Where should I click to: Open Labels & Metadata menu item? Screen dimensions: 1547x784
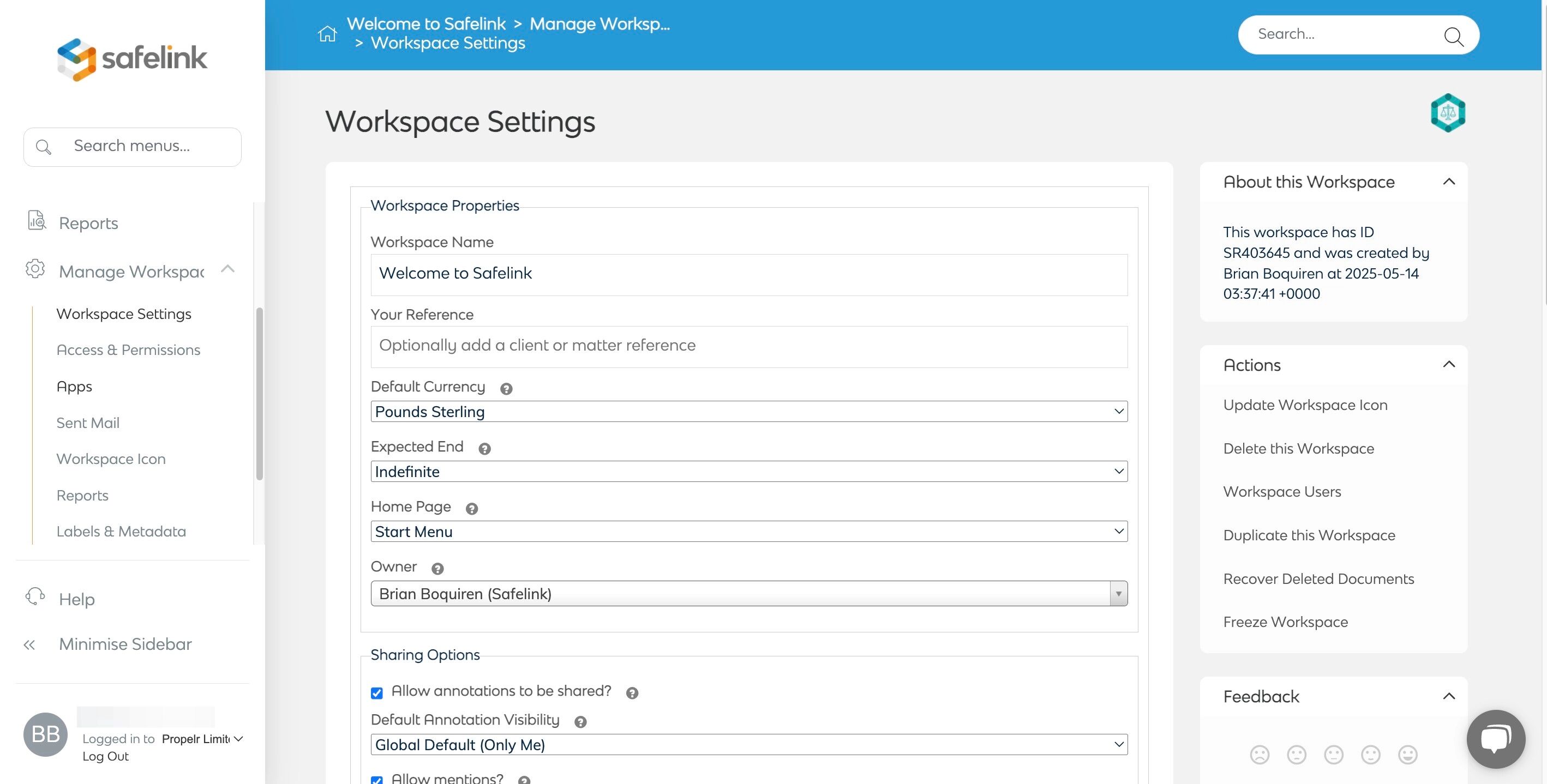tap(121, 531)
